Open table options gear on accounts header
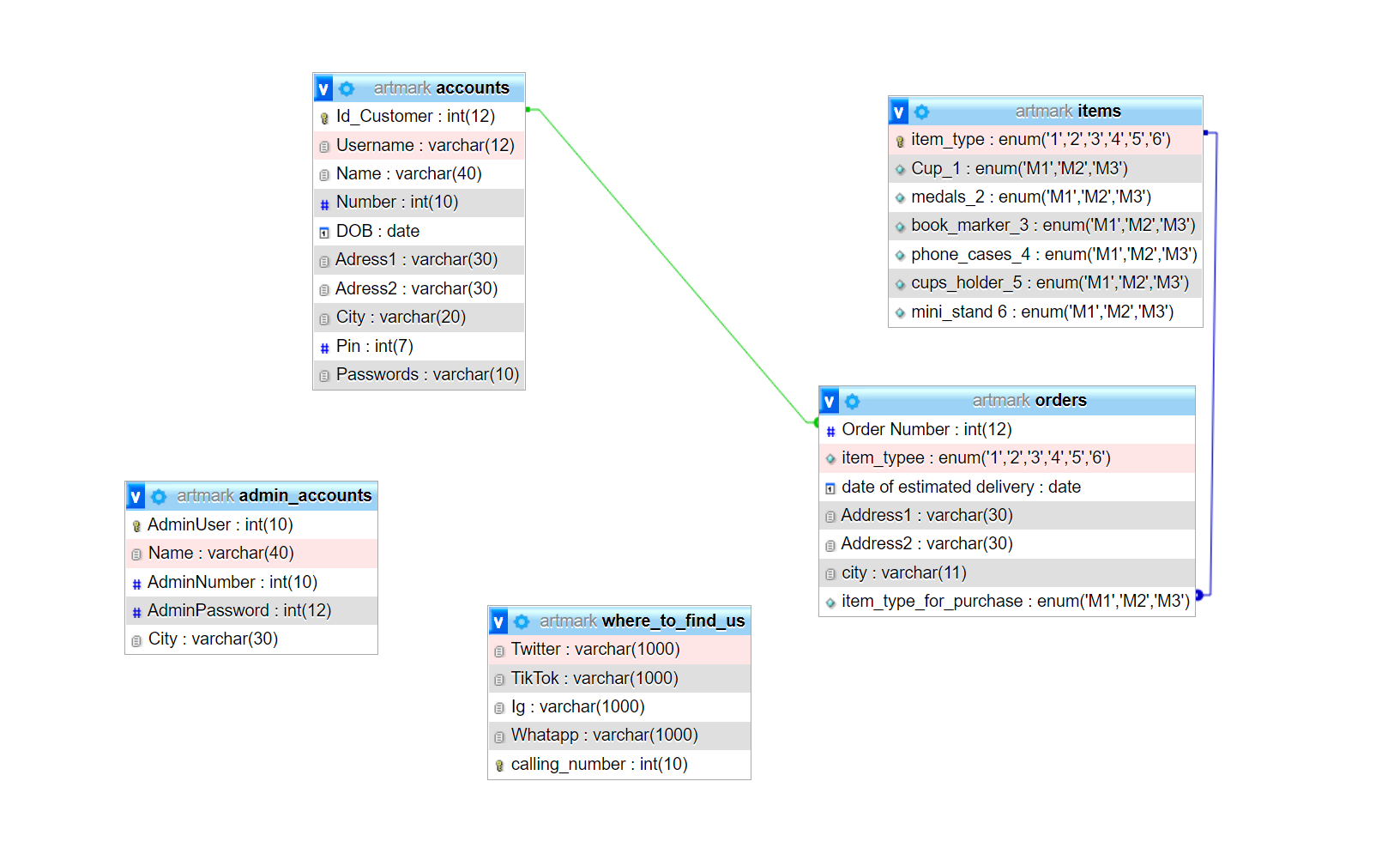Screen dimensions: 1400x854 tap(347, 88)
